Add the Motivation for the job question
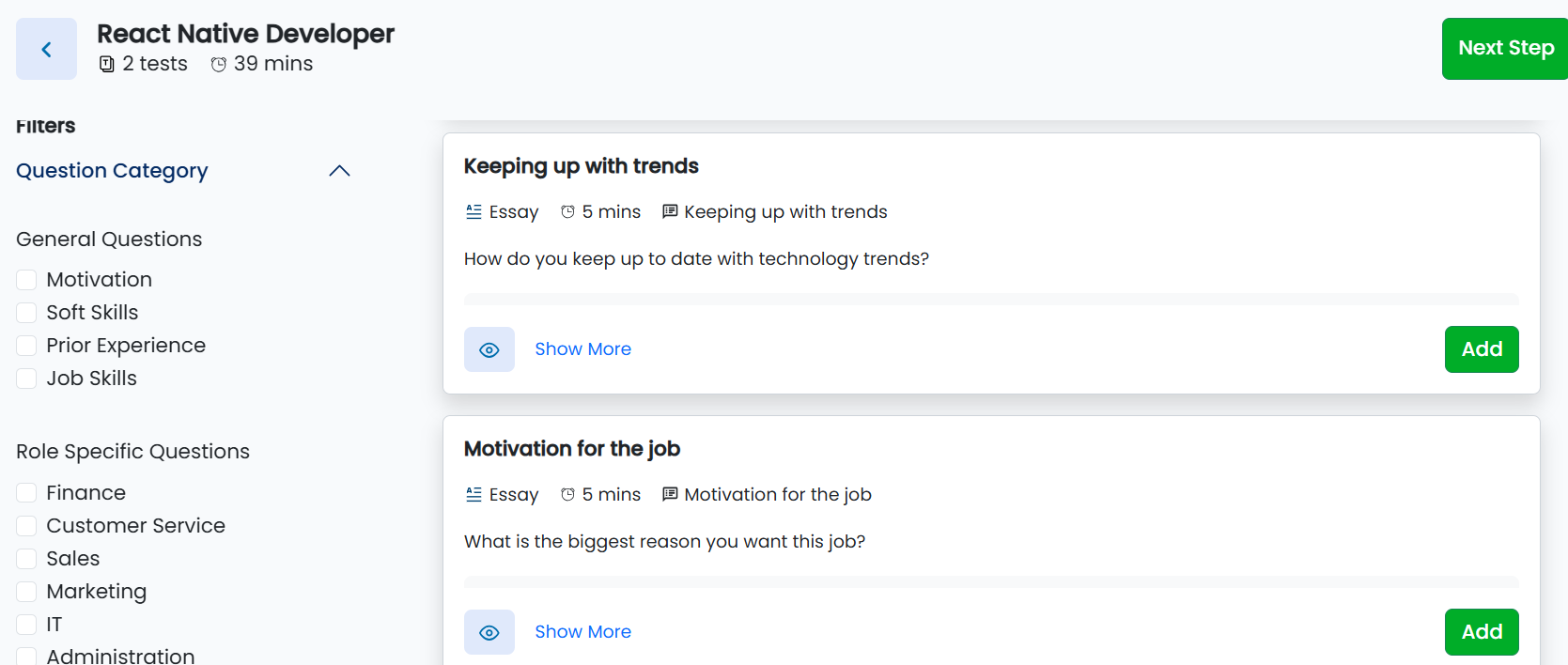 [1482, 632]
